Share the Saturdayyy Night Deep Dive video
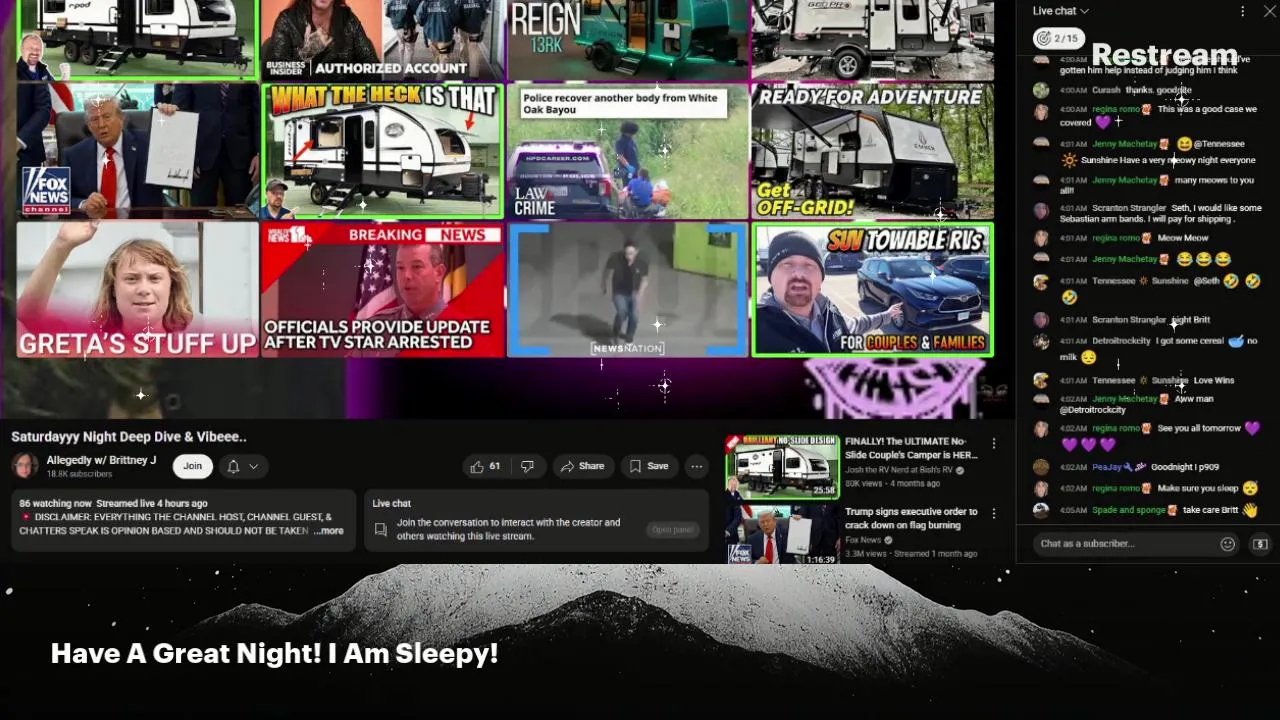 pos(582,466)
